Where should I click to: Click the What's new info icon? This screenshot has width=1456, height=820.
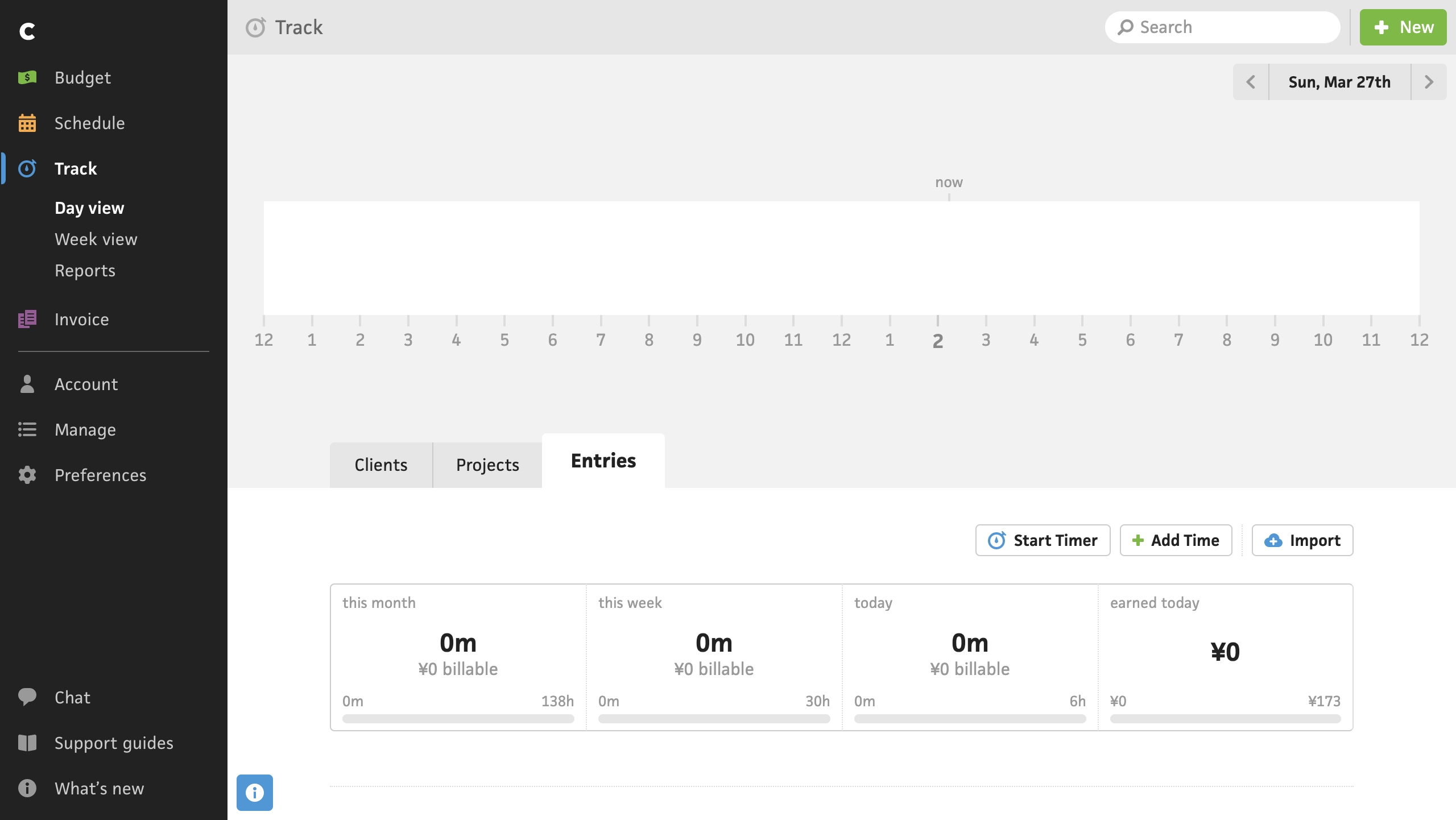point(27,788)
